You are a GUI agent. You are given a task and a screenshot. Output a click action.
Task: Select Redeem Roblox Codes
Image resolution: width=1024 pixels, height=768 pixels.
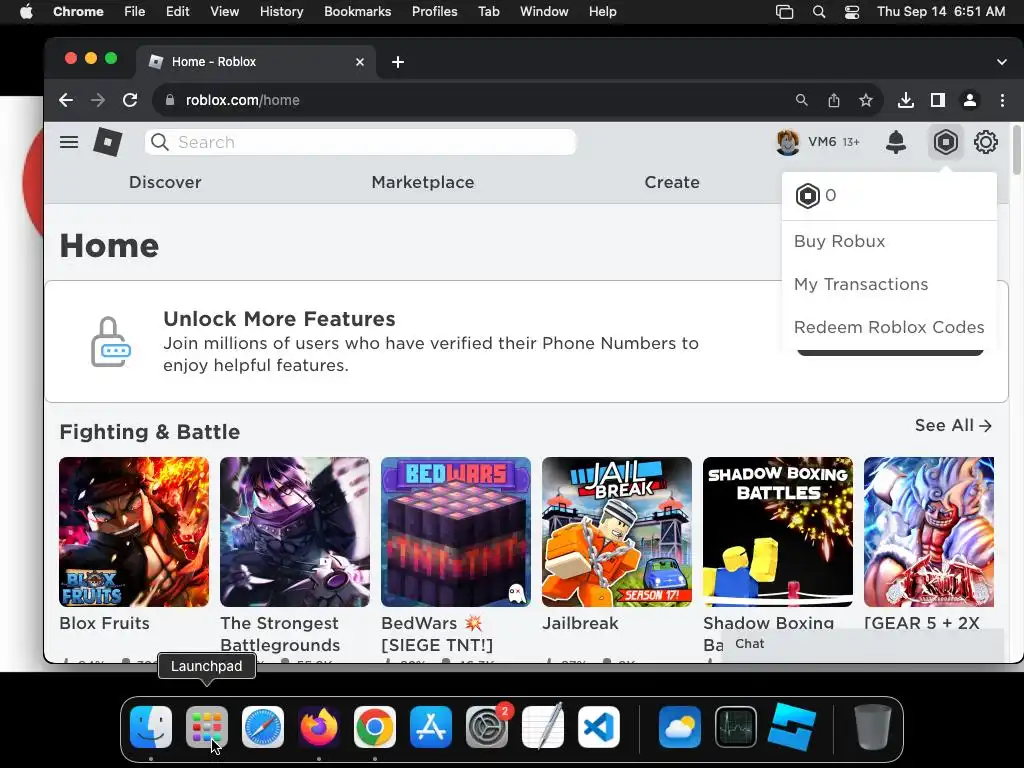click(889, 327)
